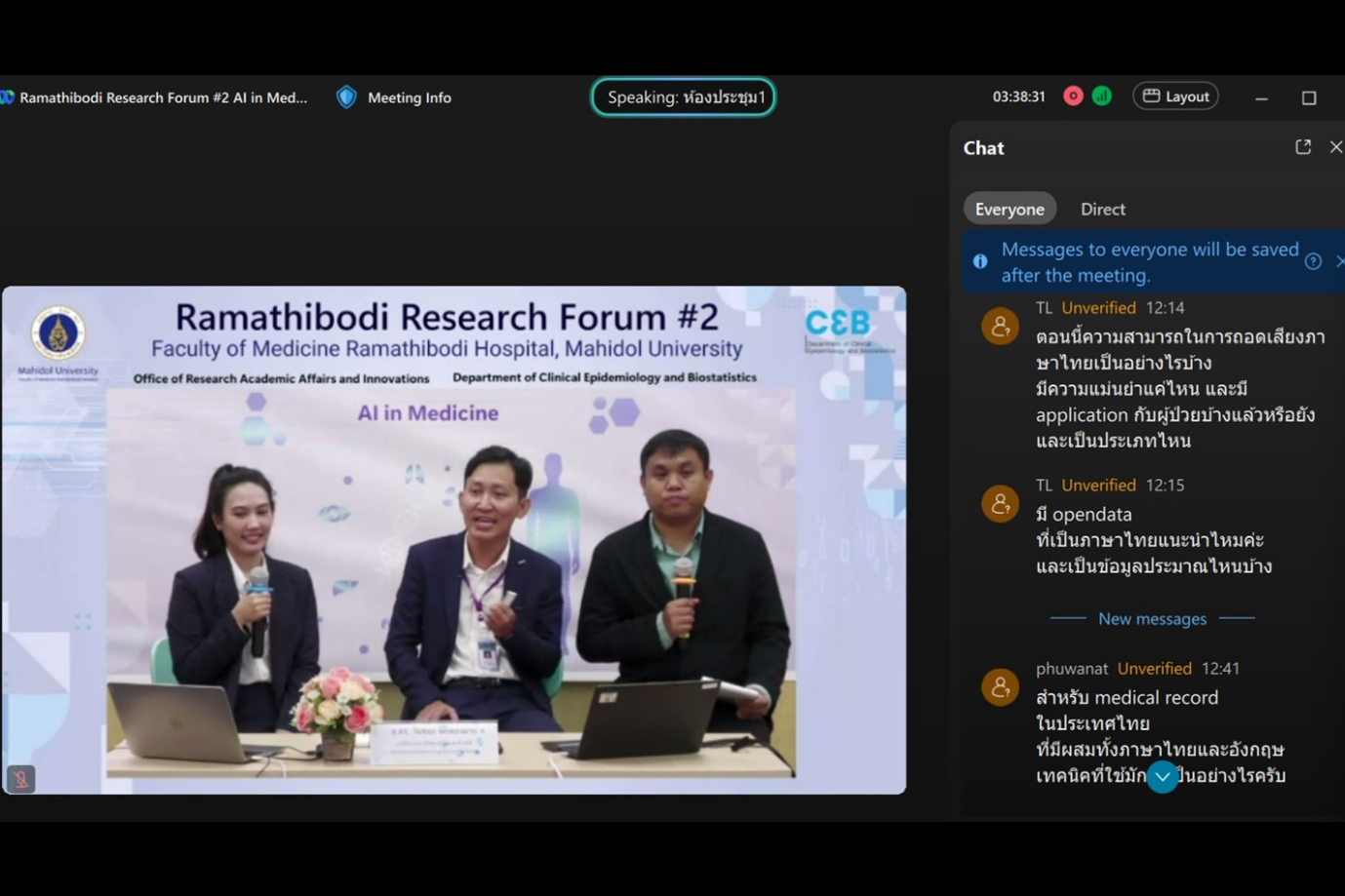Jump to latest messages arrow button

(1162, 777)
